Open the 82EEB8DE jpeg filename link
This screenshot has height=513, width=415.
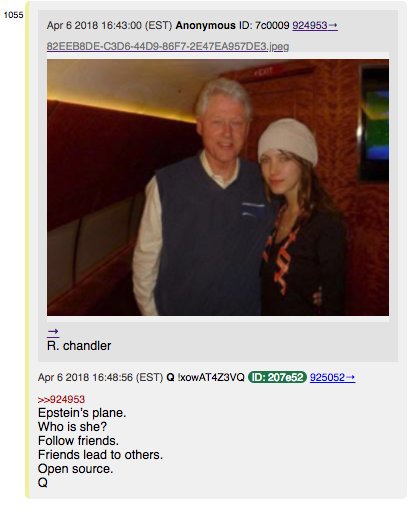168,46
